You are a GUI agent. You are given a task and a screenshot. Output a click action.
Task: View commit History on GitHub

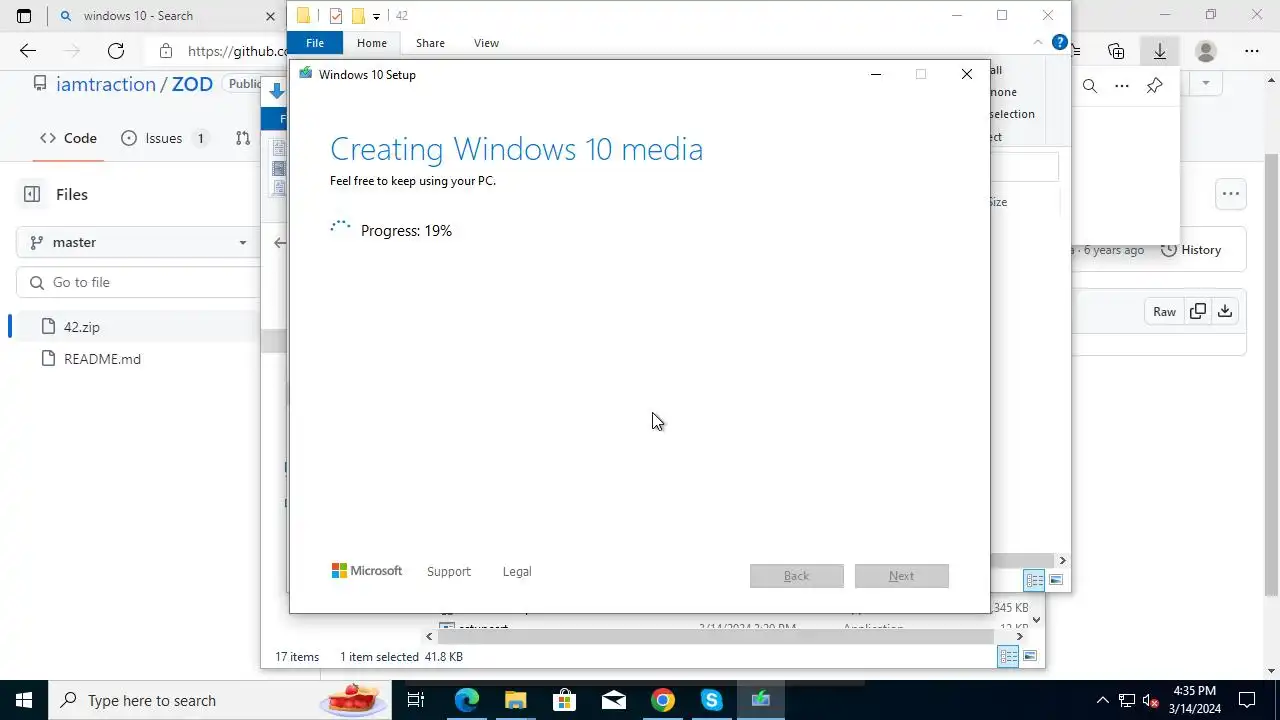(1191, 250)
